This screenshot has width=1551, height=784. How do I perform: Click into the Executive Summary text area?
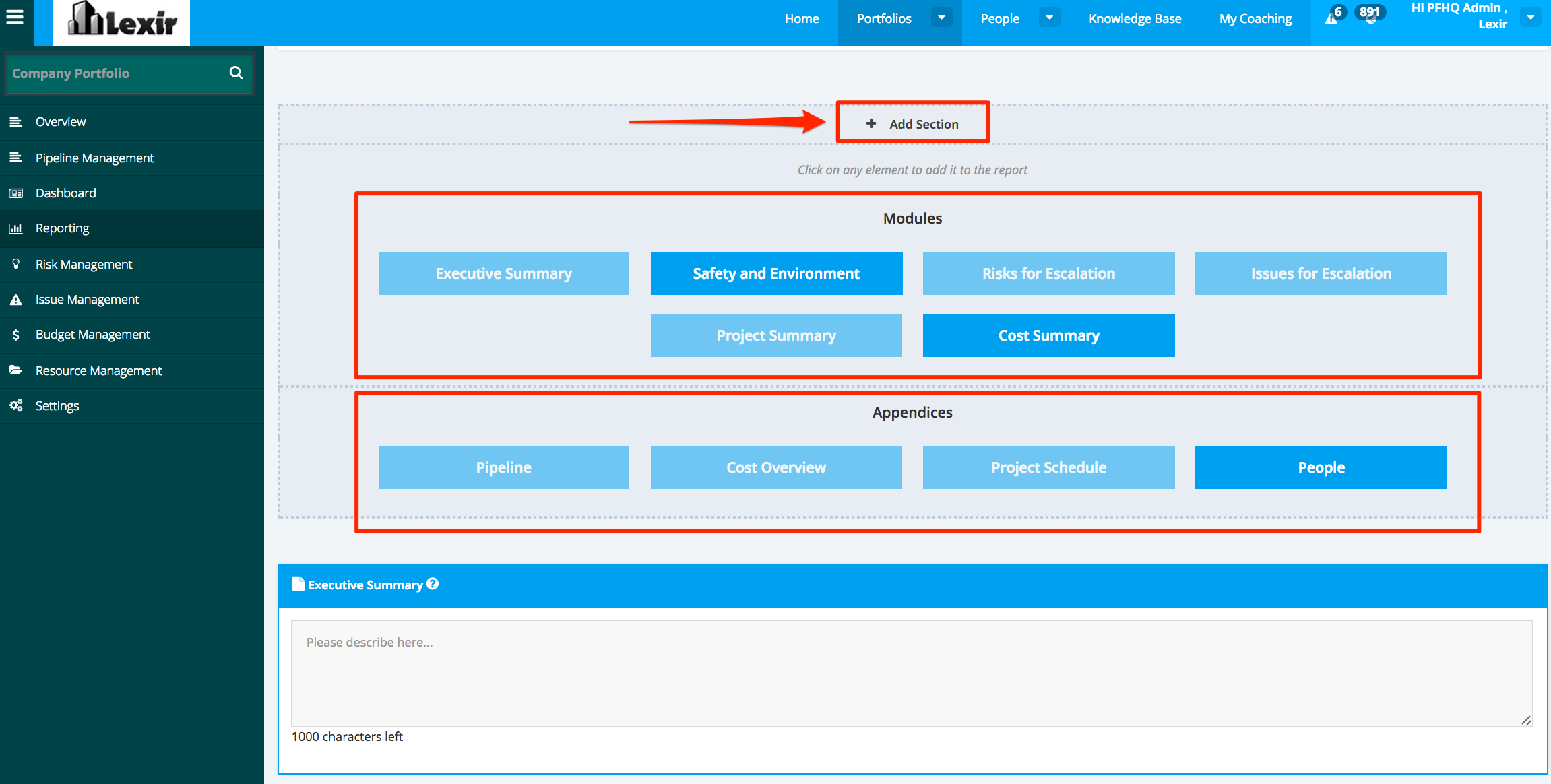tap(912, 674)
